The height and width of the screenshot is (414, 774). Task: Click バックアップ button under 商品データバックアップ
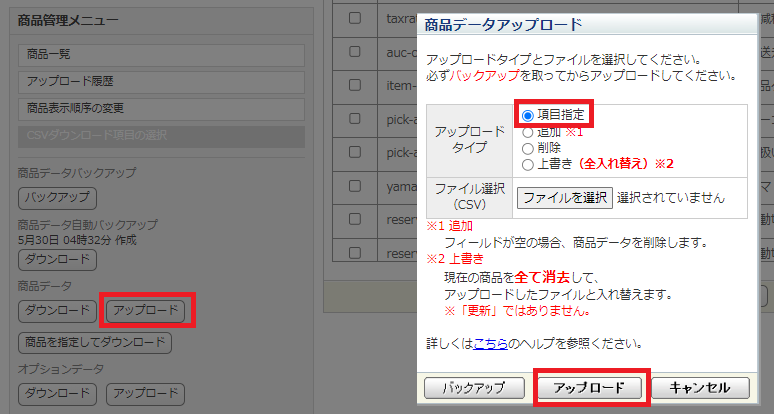(57, 197)
